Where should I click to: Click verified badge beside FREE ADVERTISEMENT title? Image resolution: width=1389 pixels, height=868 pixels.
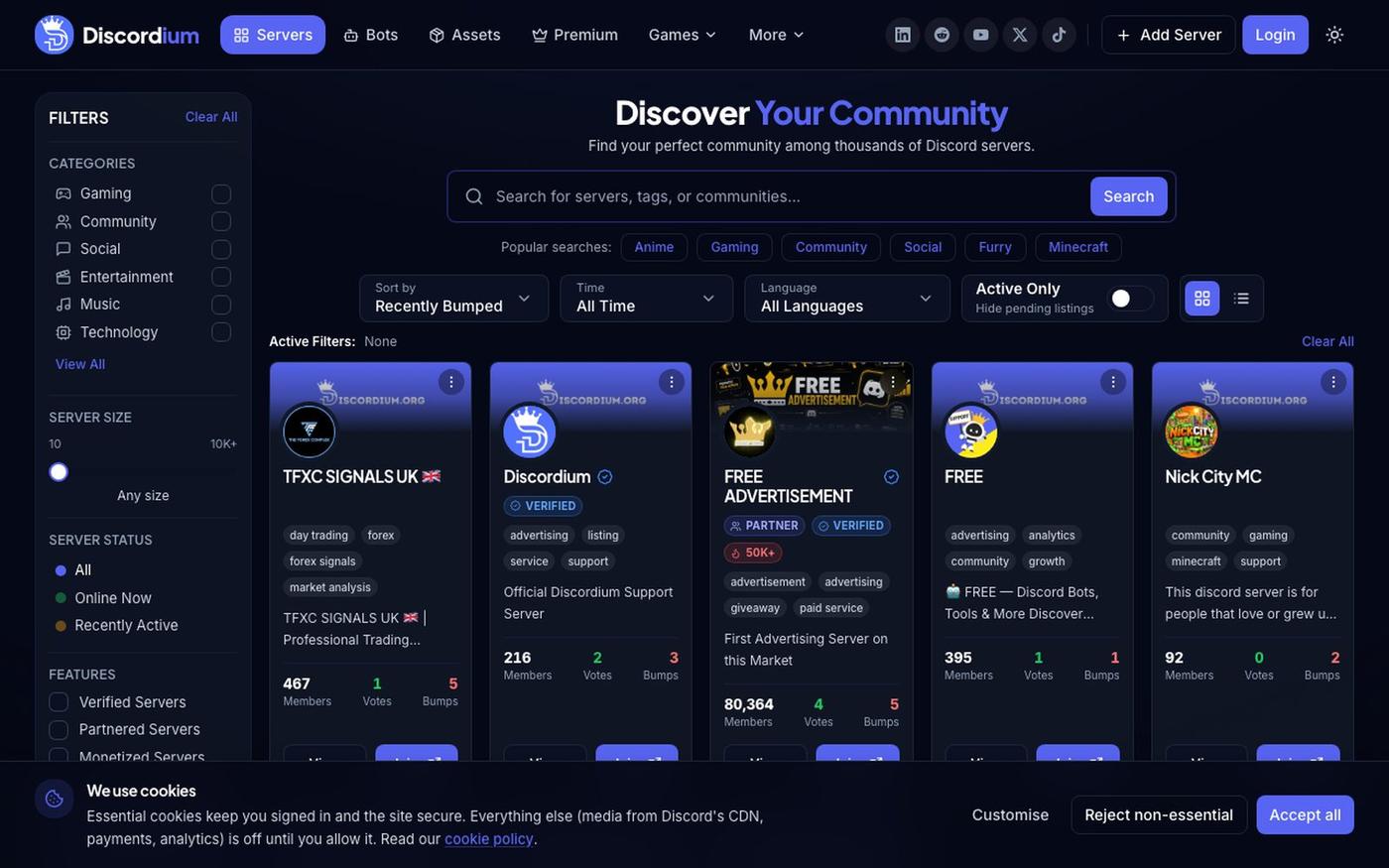pos(891,477)
